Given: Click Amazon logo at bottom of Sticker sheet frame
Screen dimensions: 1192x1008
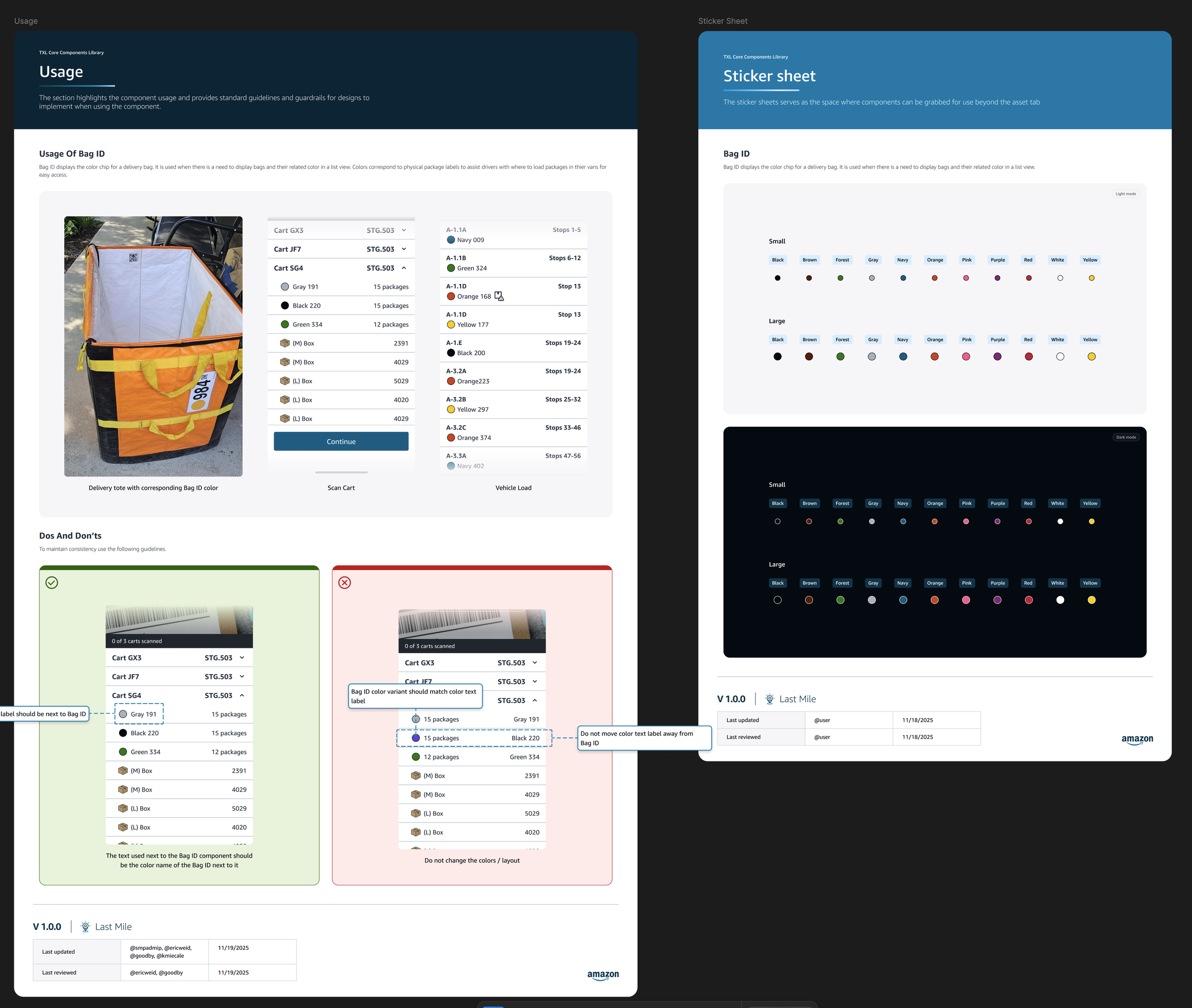Looking at the screenshot, I should (1137, 740).
